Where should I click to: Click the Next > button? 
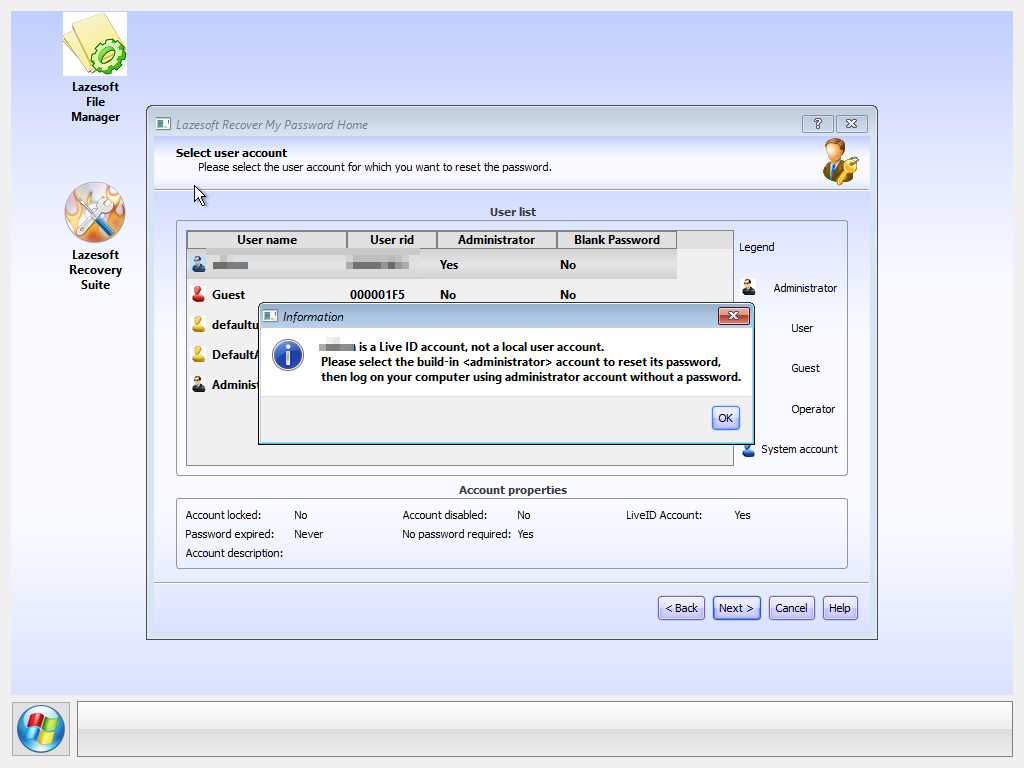point(736,608)
